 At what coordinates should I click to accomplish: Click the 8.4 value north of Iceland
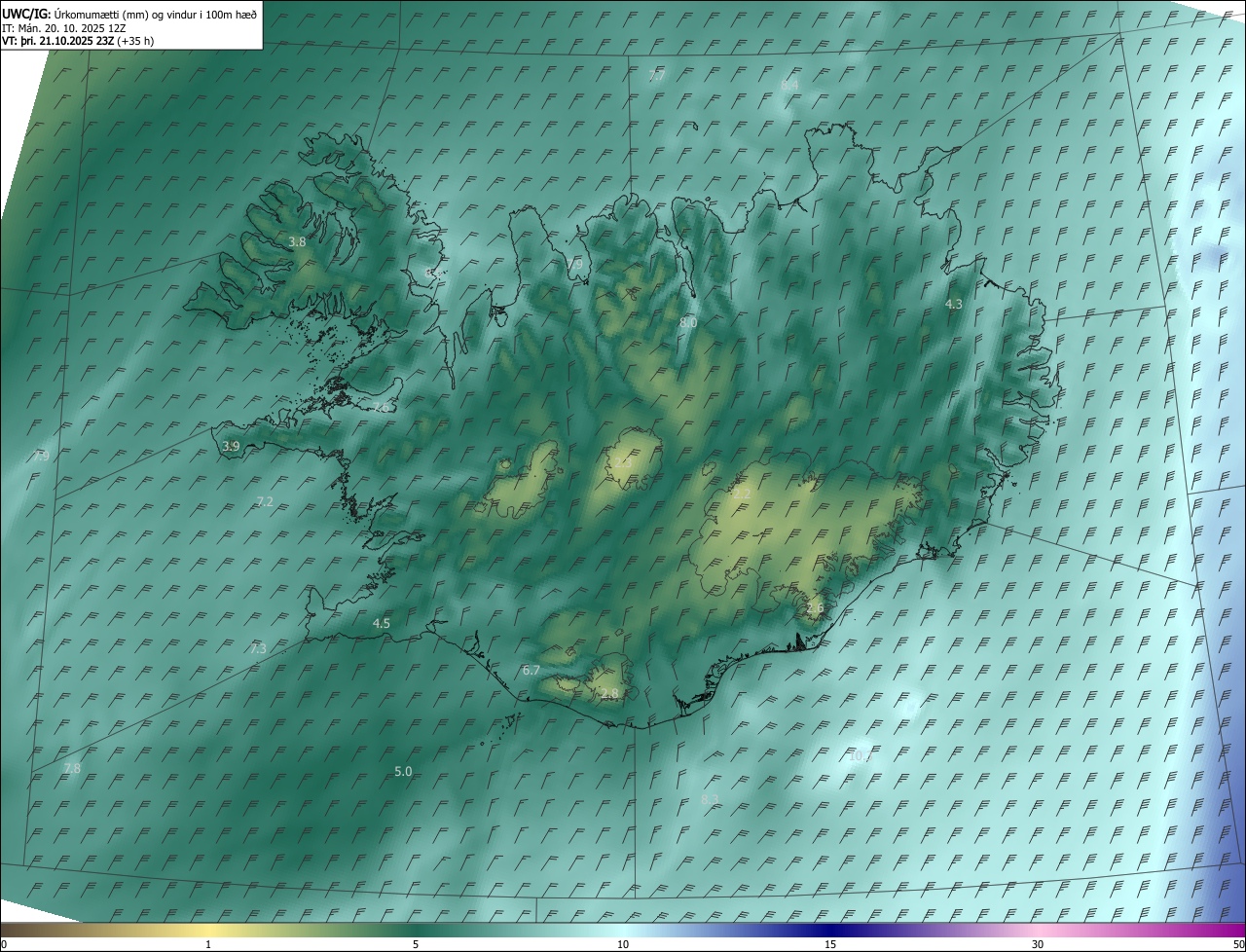[x=789, y=86]
